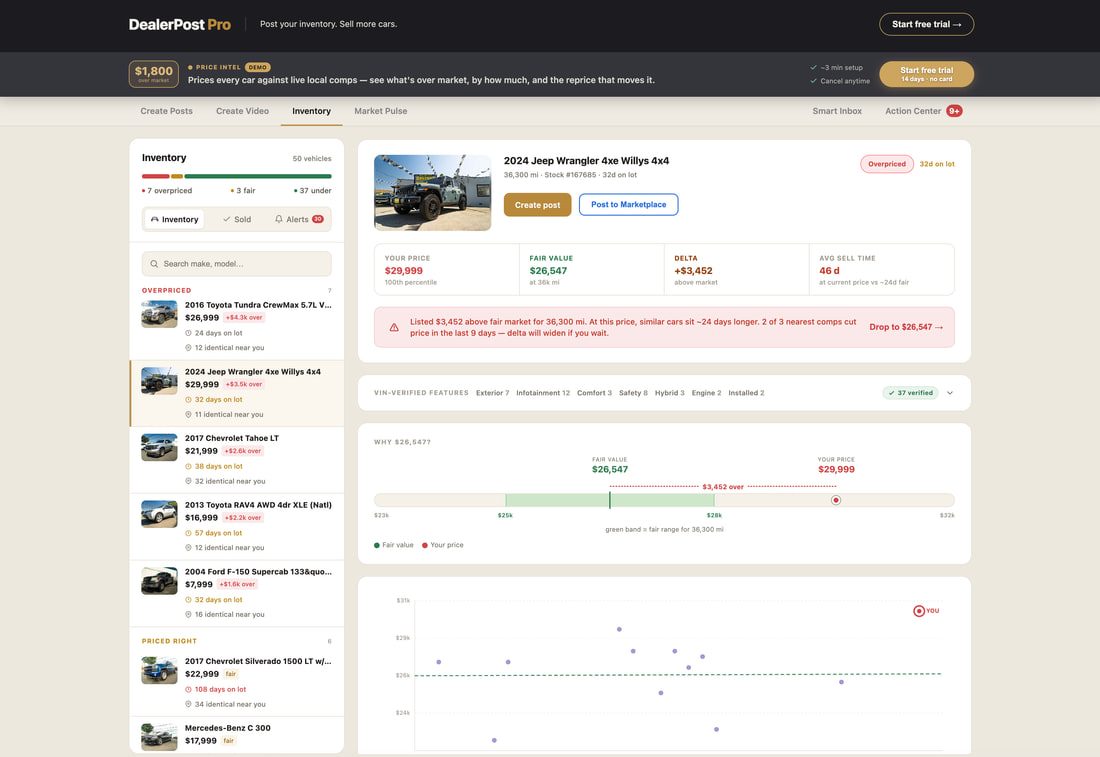This screenshot has width=1100, height=757.
Task: Switch to the Sold segment
Action: [x=237, y=220]
